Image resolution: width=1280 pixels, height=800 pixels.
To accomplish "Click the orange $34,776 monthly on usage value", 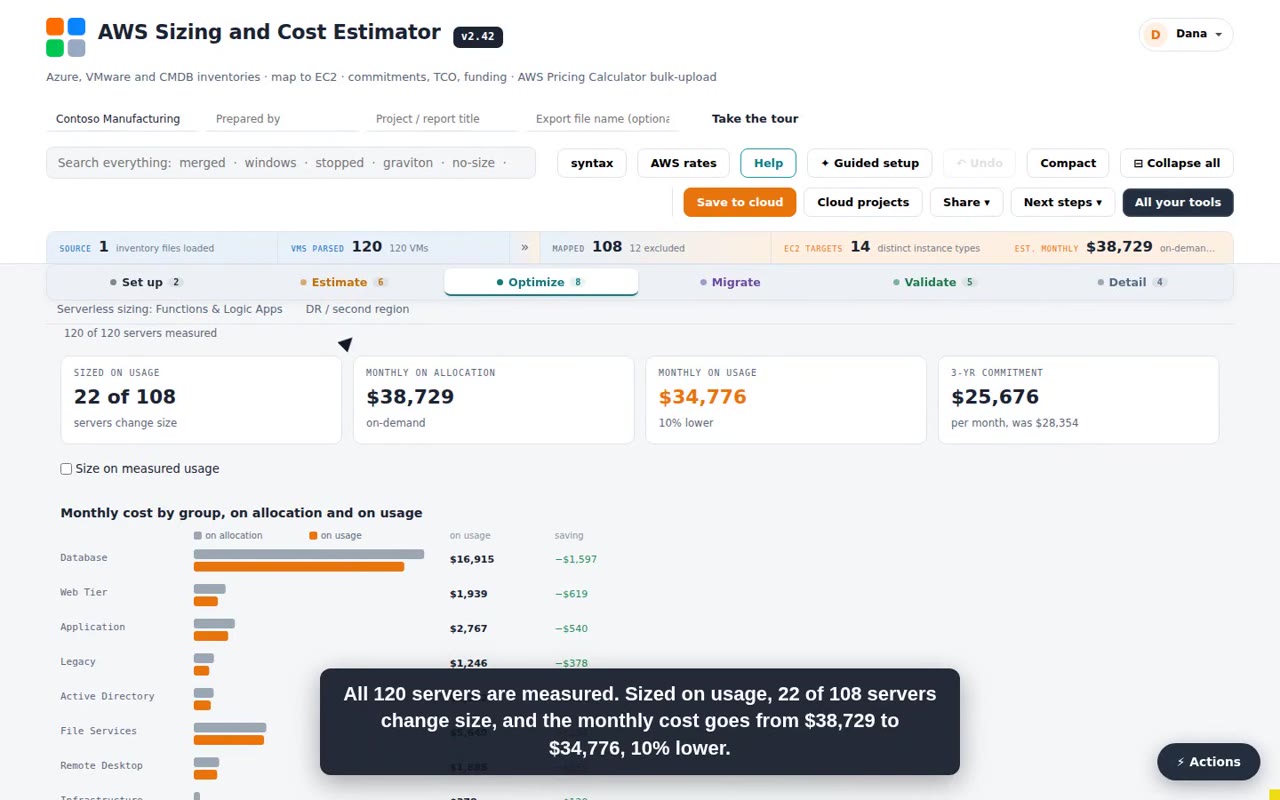I will pos(703,397).
